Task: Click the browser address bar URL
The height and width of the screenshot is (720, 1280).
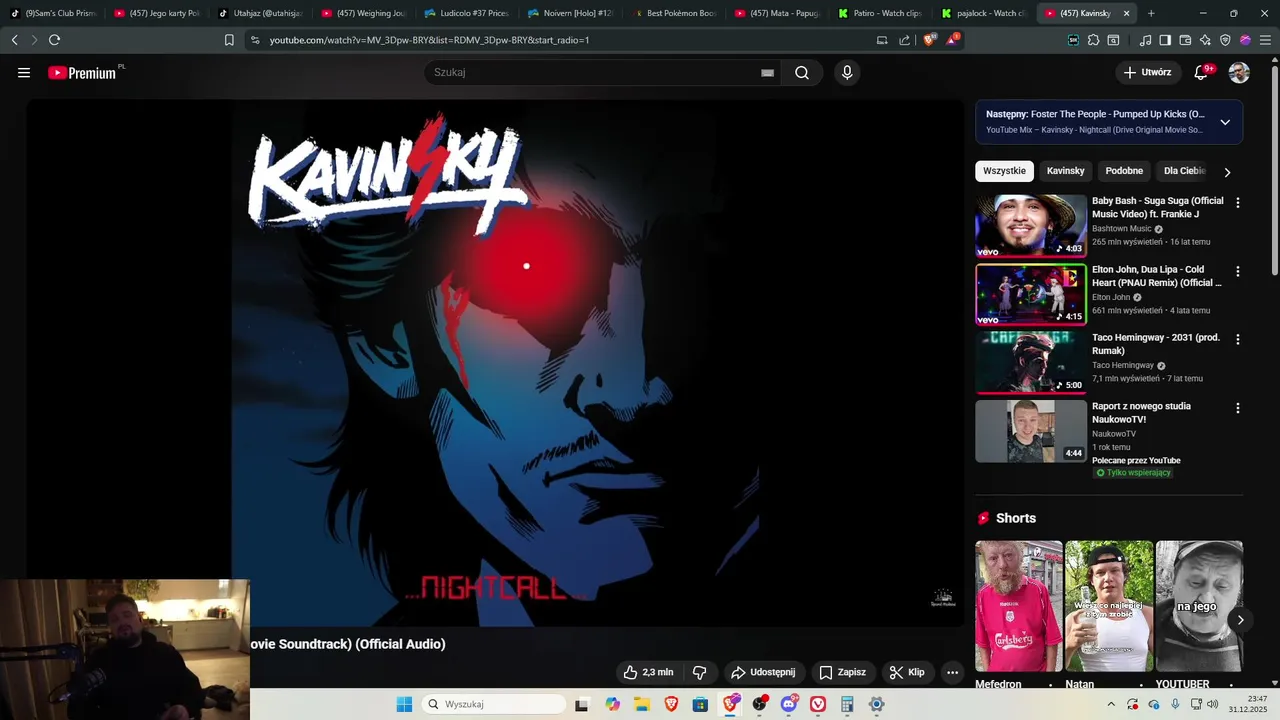Action: tap(429, 40)
